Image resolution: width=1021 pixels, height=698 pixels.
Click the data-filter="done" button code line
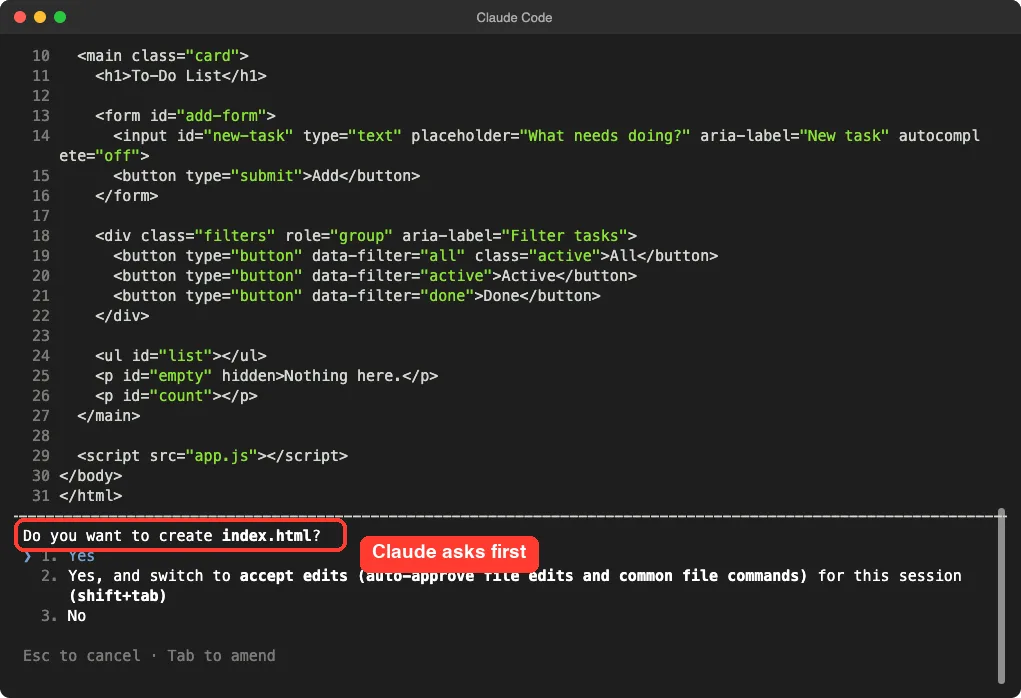(357, 296)
